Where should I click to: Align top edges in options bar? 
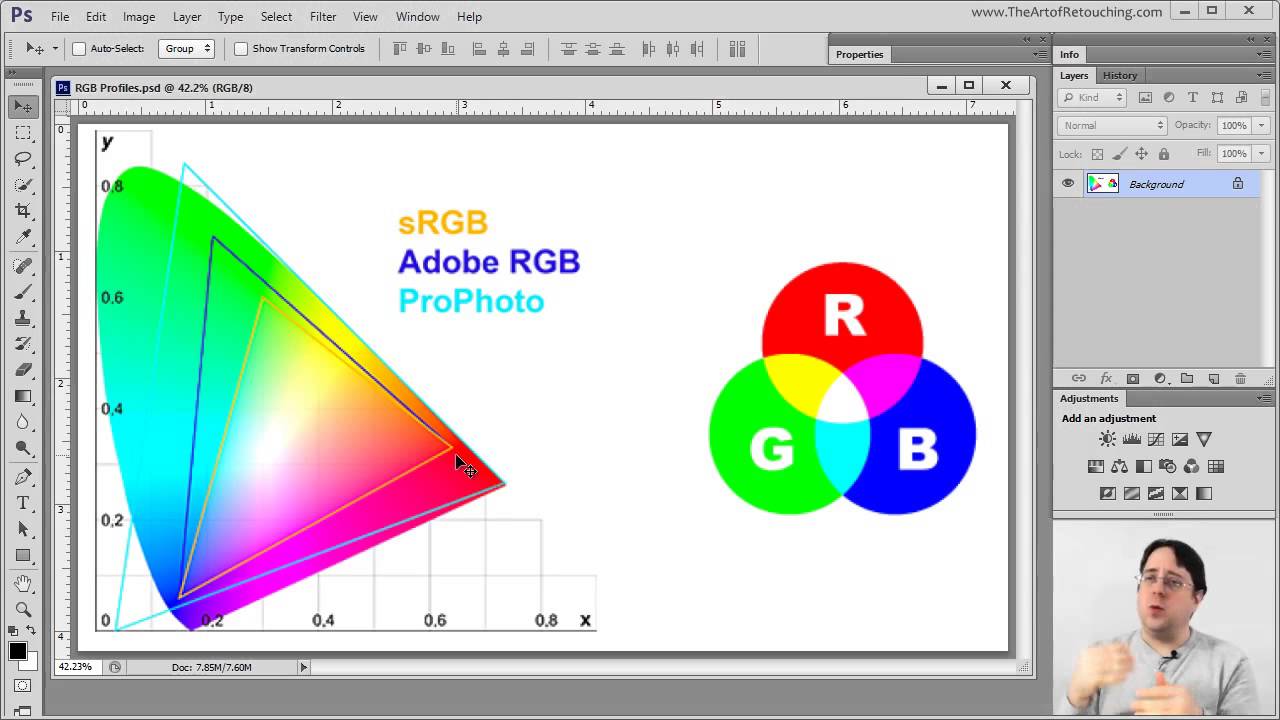point(400,48)
